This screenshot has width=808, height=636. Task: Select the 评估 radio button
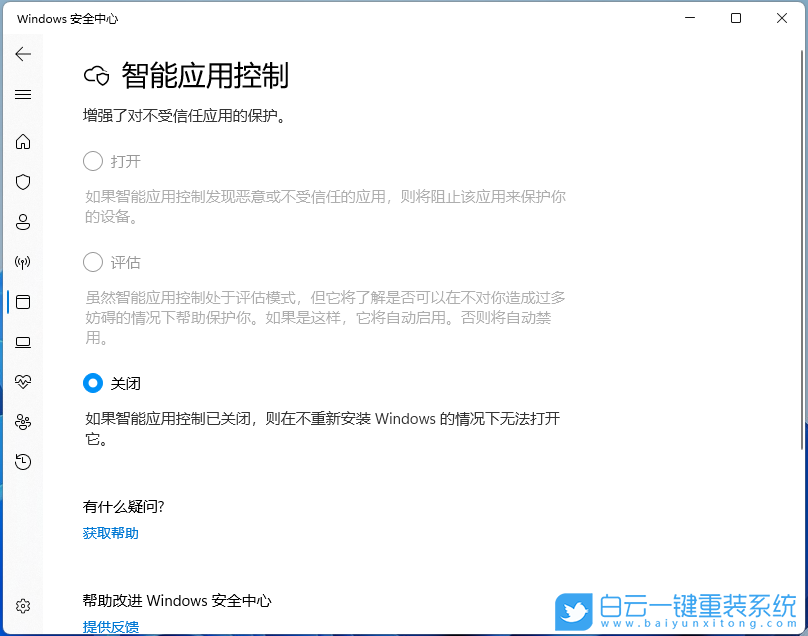coord(92,262)
